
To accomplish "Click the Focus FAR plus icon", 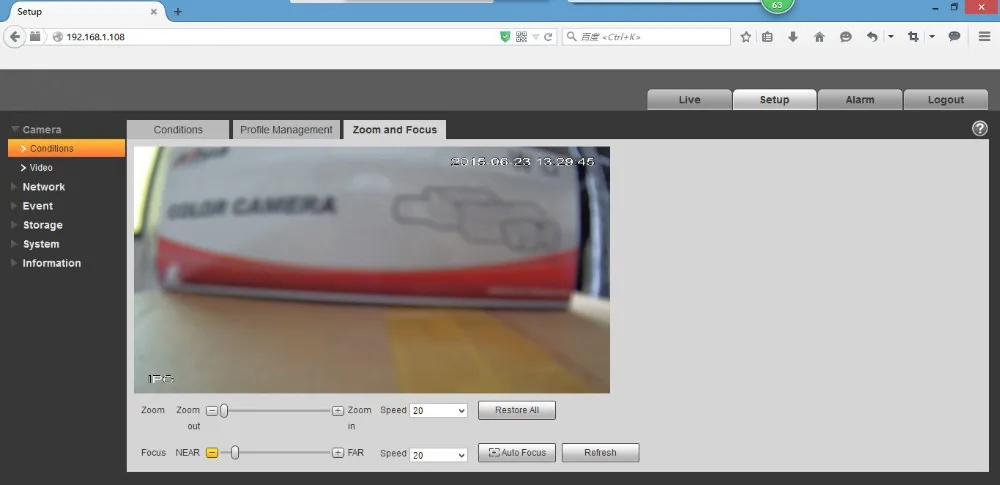I will [x=338, y=452].
